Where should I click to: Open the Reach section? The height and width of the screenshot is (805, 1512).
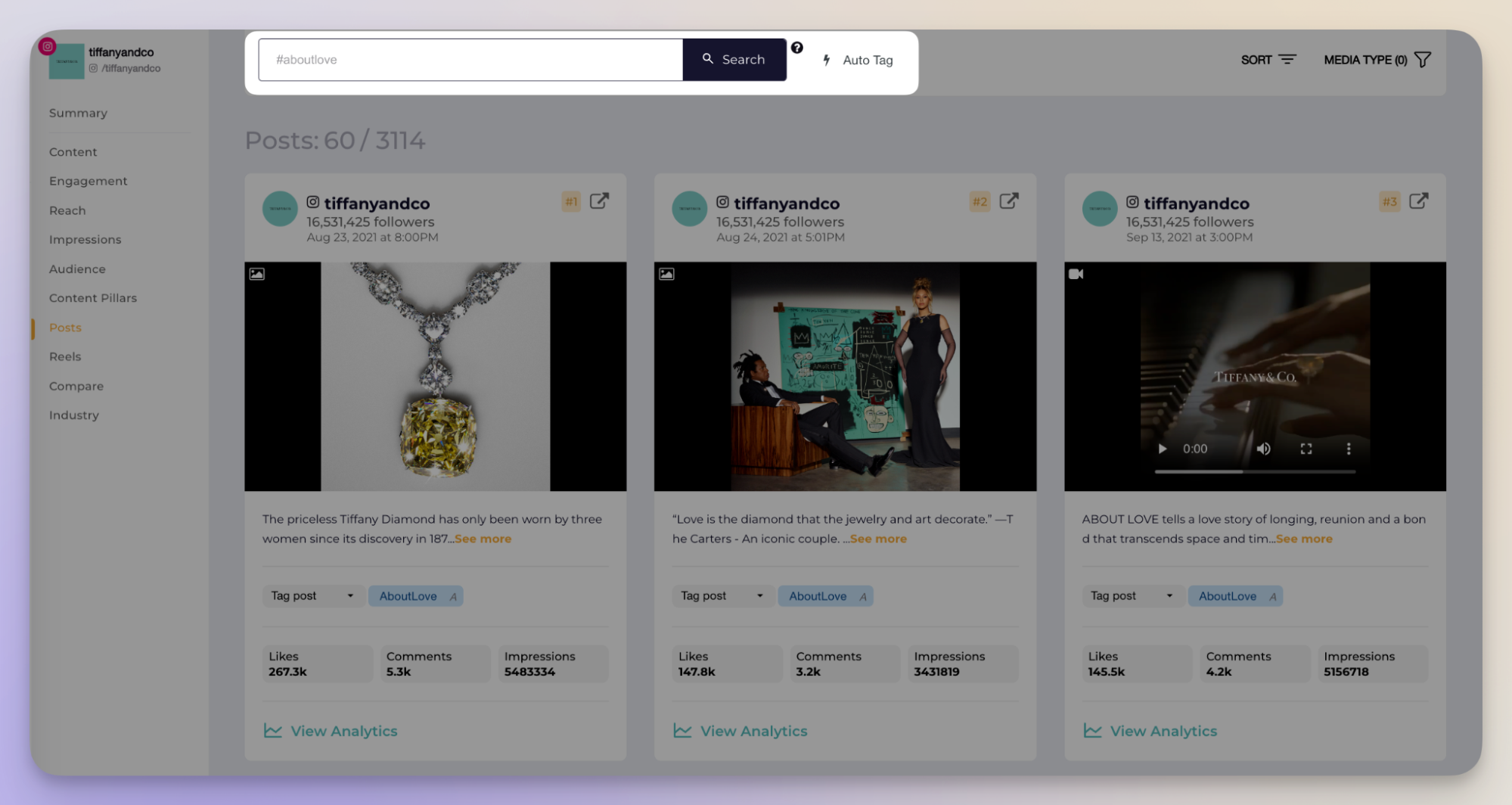67,210
